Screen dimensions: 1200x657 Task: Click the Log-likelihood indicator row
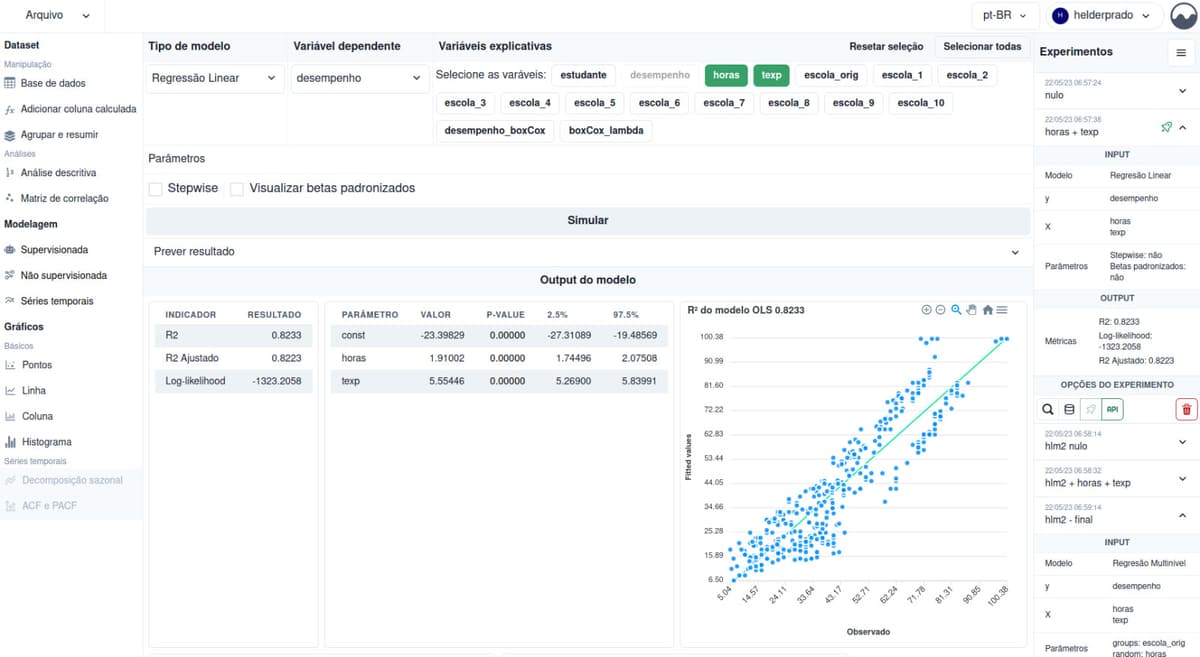pyautogui.click(x=232, y=381)
